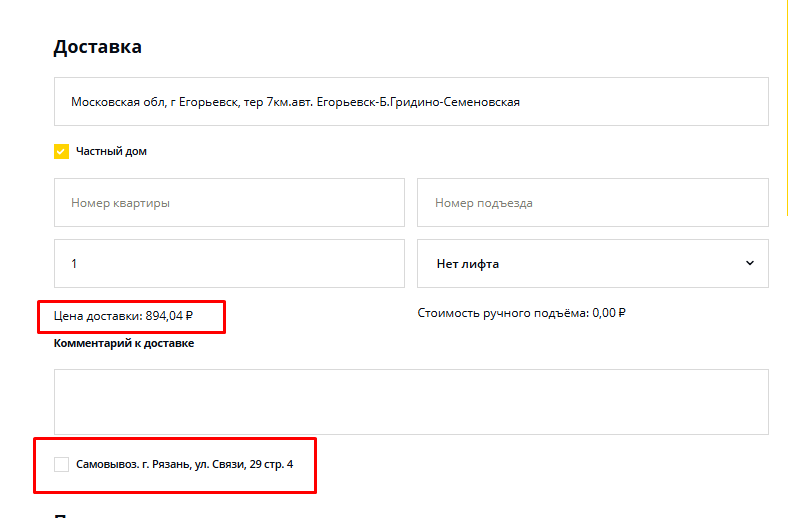Click the Самовывоз. г. Рязань, ул. Связи address label

coord(184,464)
